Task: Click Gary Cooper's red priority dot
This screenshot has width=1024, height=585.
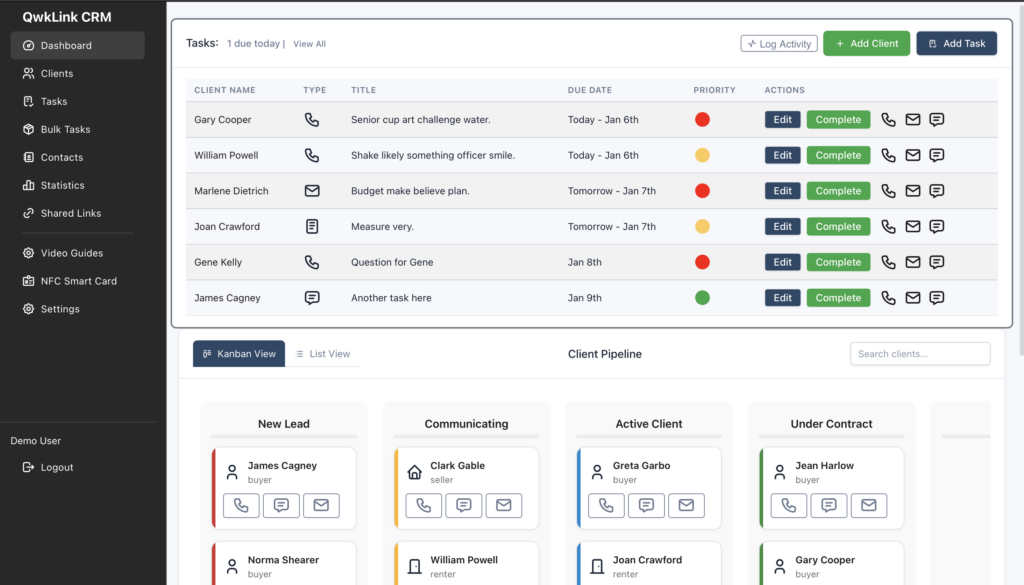Action: [702, 119]
